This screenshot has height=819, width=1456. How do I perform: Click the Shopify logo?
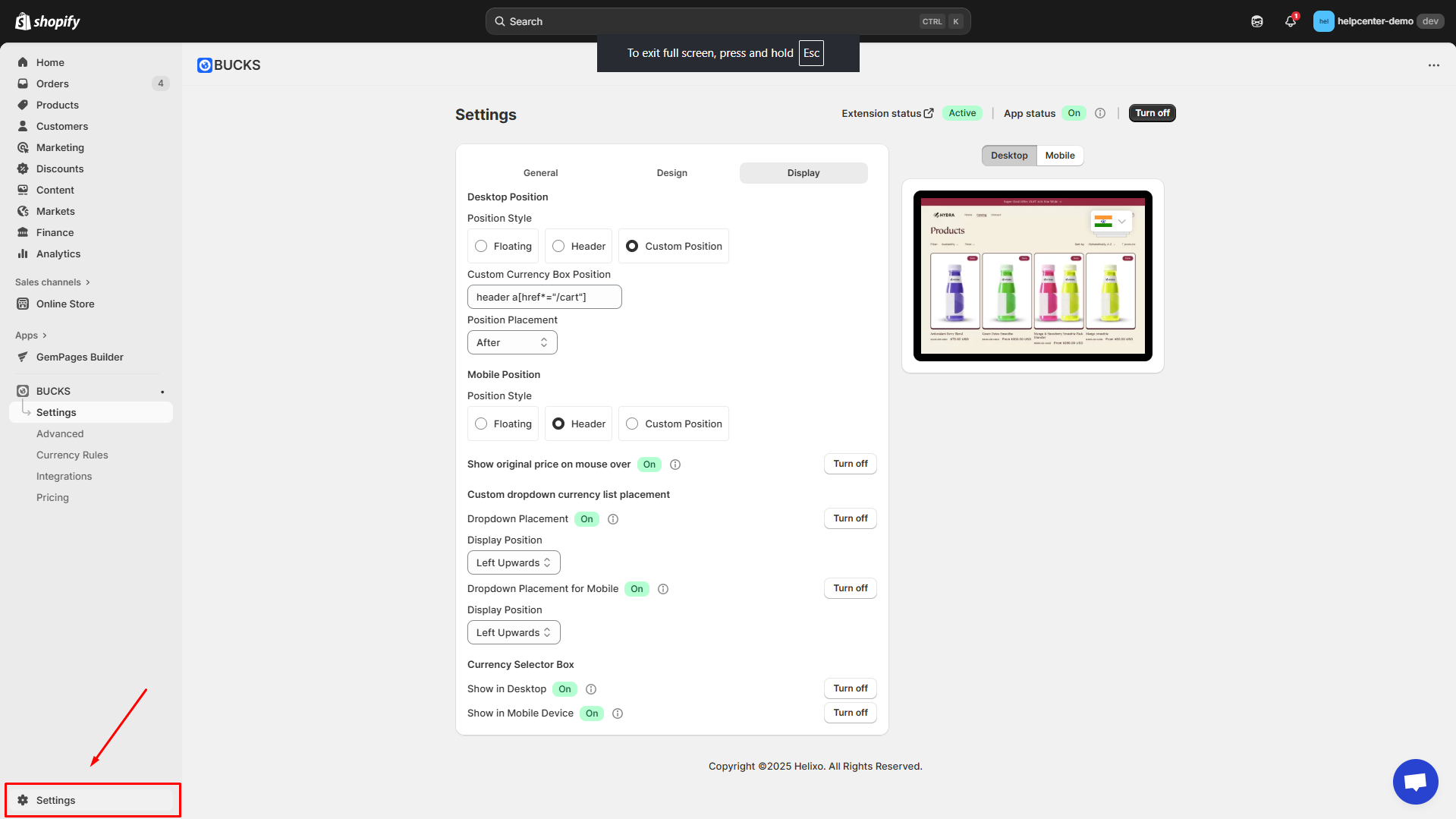click(48, 21)
